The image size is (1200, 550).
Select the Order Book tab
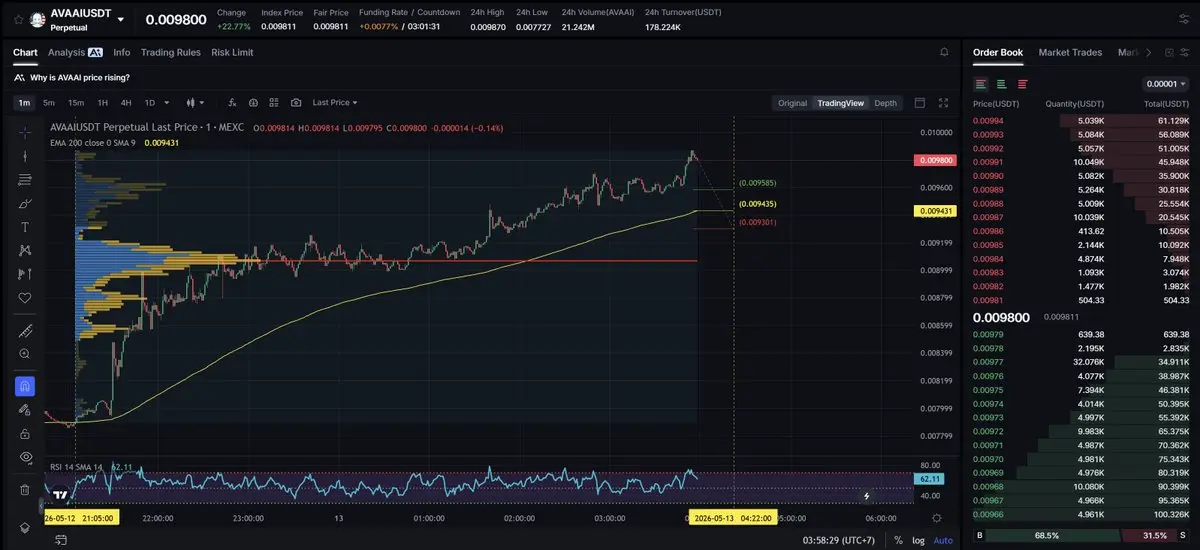998,52
